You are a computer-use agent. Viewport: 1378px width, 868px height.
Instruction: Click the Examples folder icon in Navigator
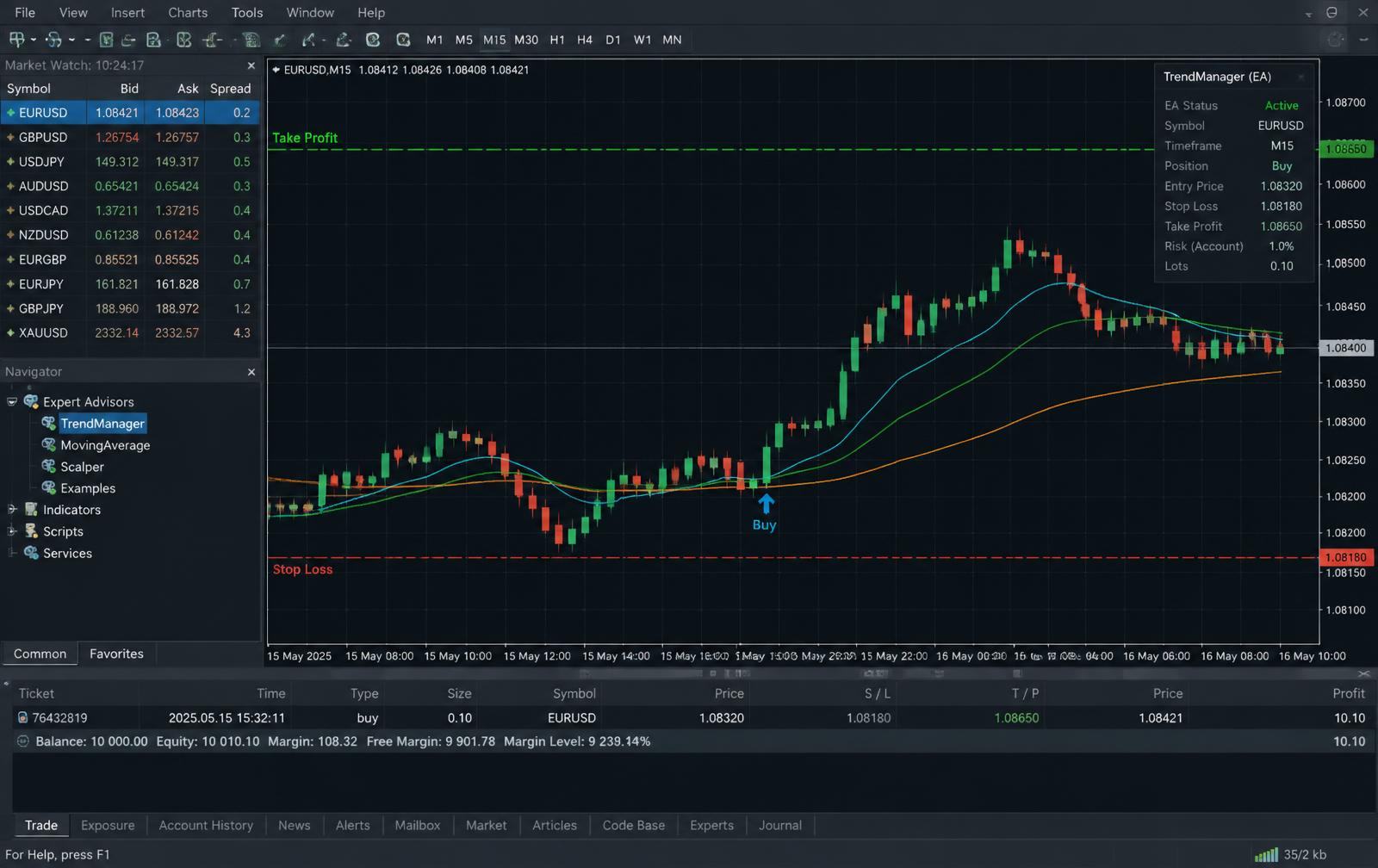(x=49, y=487)
